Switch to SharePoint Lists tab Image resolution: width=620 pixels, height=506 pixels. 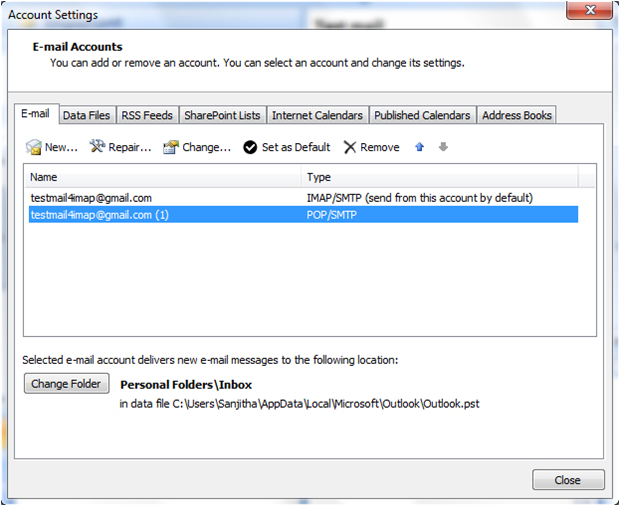click(x=222, y=115)
